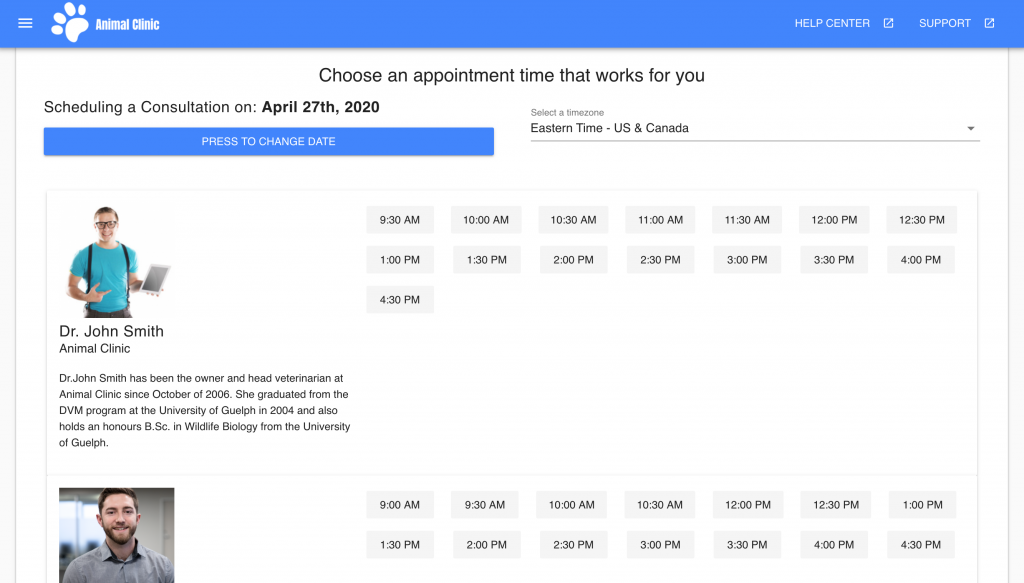This screenshot has height=583, width=1024.
Task: Open the Support link
Action: click(945, 23)
